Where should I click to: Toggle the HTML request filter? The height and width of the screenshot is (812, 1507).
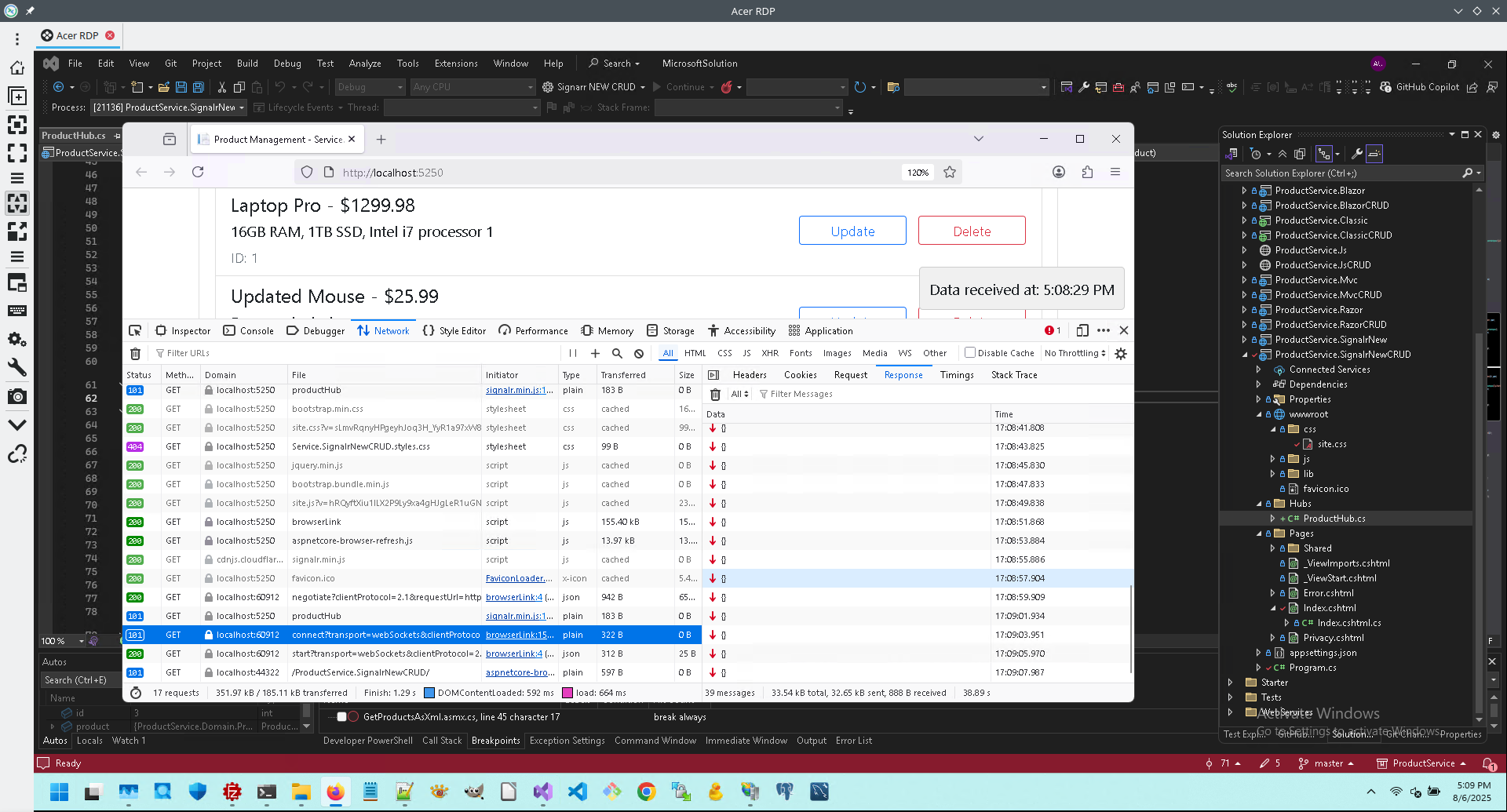point(695,354)
